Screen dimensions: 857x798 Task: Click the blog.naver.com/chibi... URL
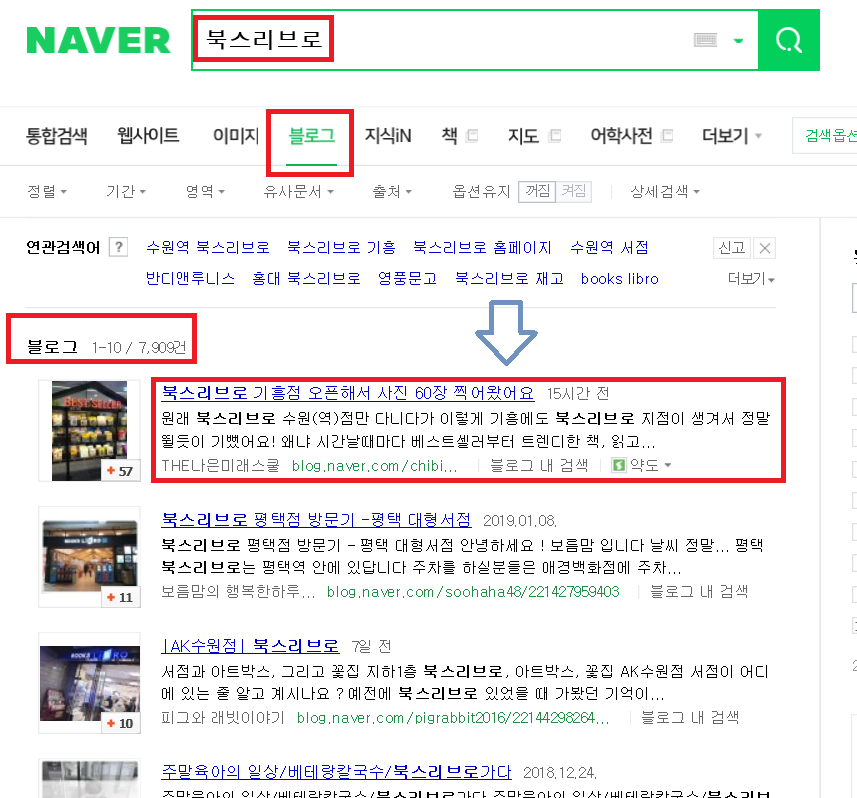tap(374, 466)
